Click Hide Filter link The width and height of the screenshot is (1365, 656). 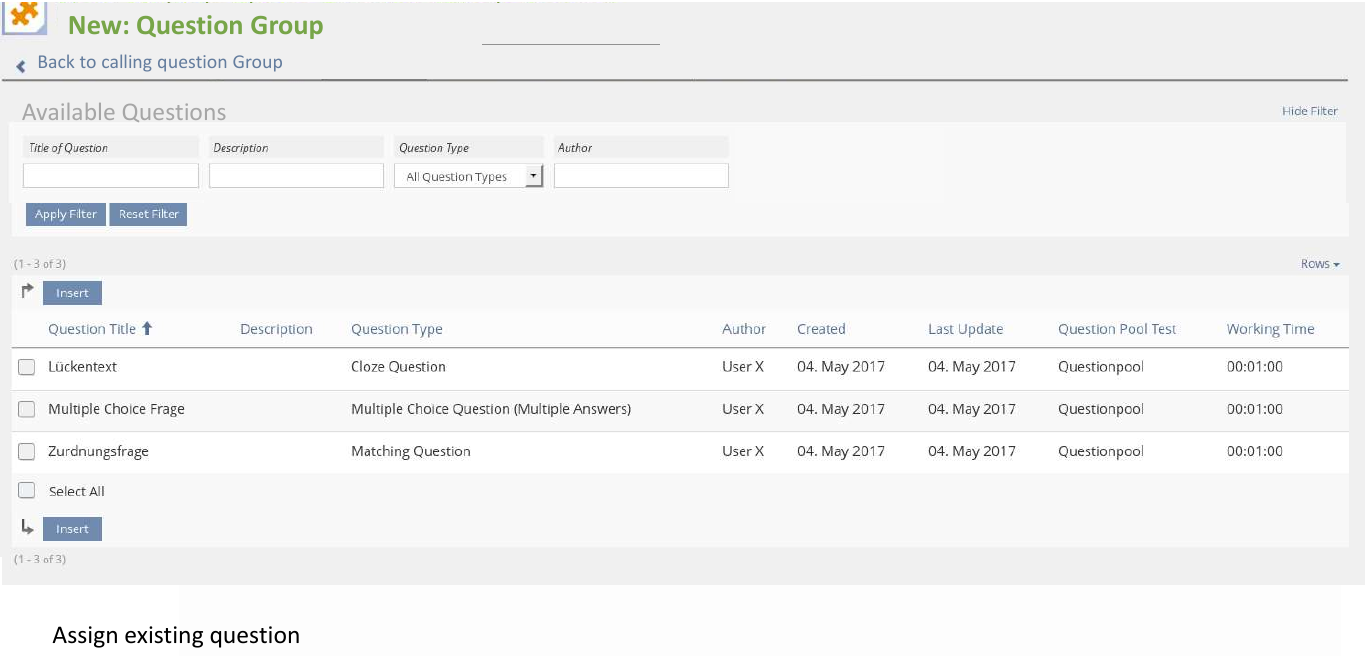(x=1309, y=111)
